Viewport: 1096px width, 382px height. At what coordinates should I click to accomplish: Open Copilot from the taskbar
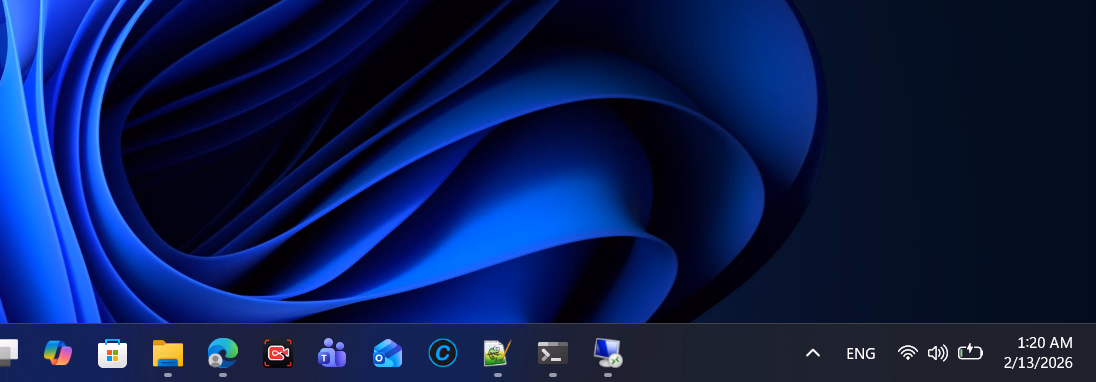coord(58,353)
